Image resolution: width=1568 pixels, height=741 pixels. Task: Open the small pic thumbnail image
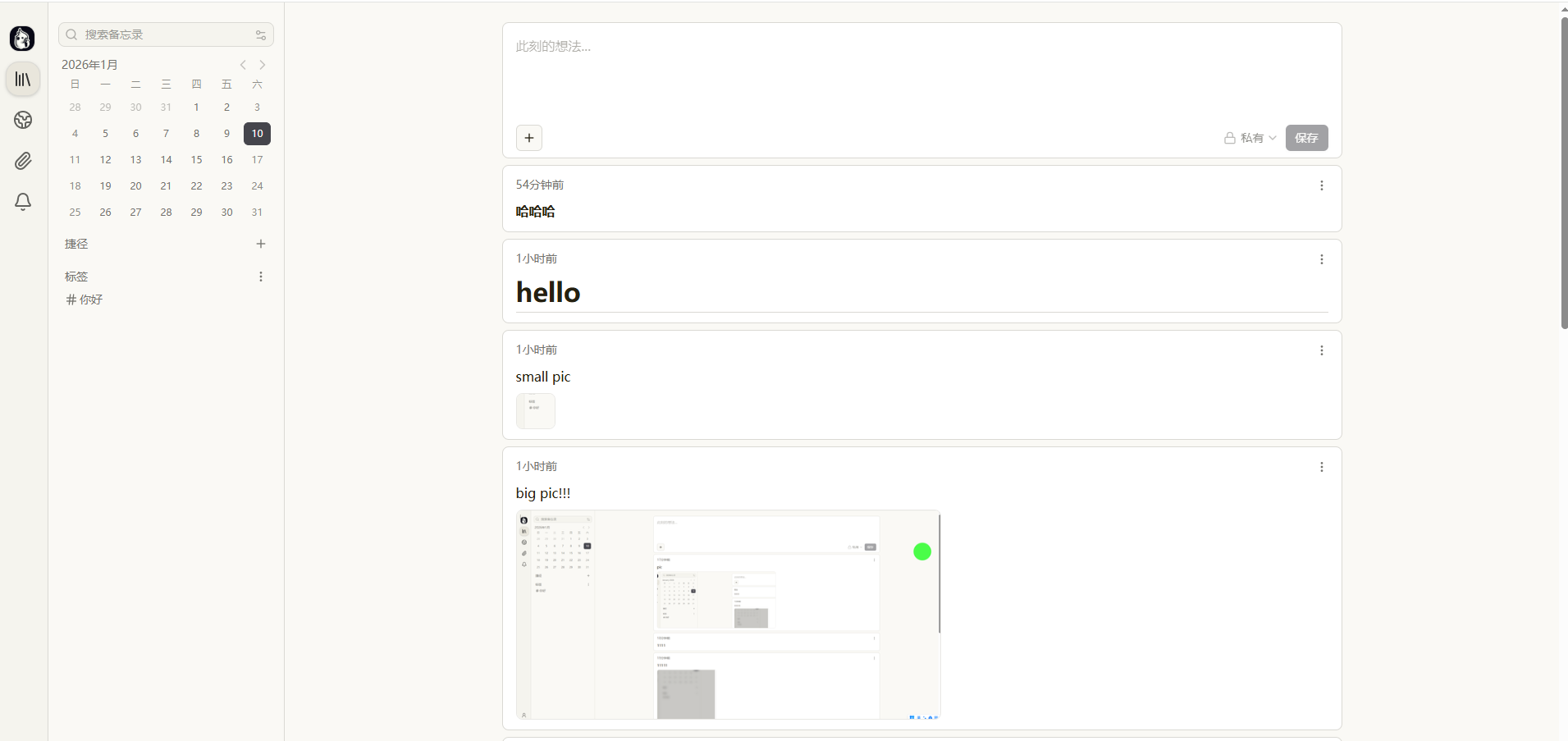click(535, 411)
